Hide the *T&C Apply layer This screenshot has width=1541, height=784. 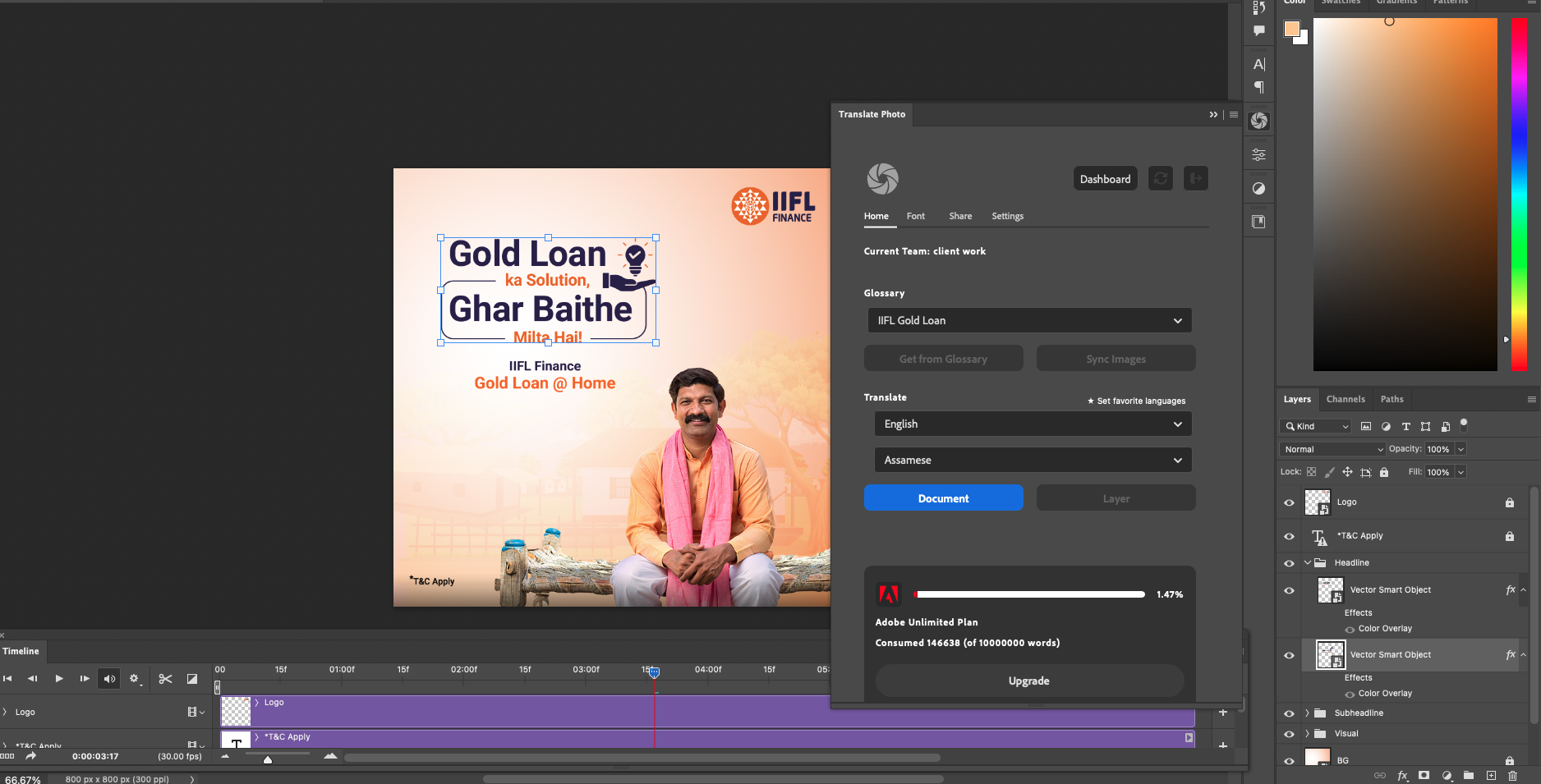click(x=1289, y=536)
